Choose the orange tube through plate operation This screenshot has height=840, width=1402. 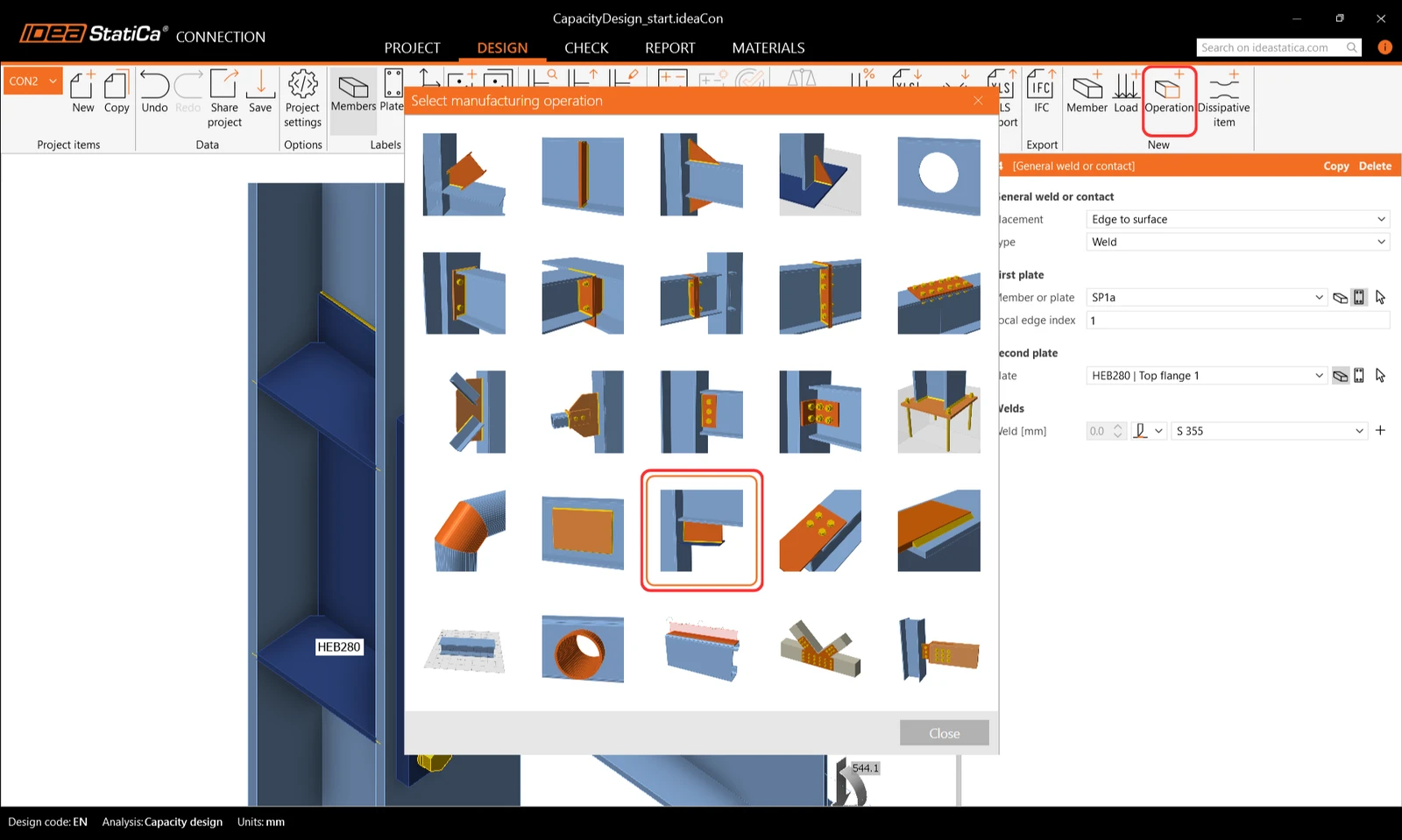583,649
